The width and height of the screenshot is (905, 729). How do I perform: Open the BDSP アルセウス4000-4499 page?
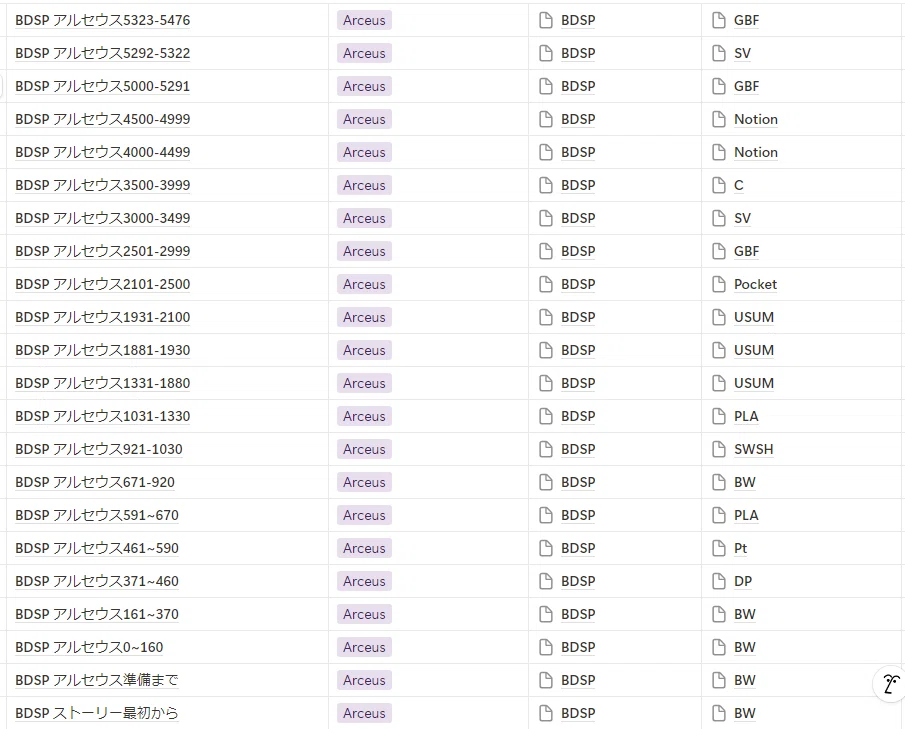[102, 152]
